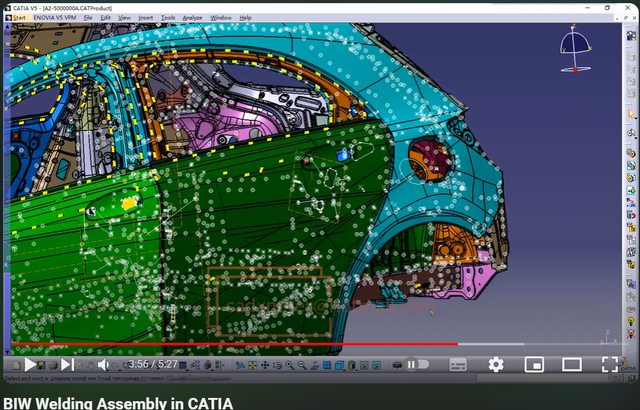640x410 pixels.
Task: Enable theater mode view
Action: [571, 365]
